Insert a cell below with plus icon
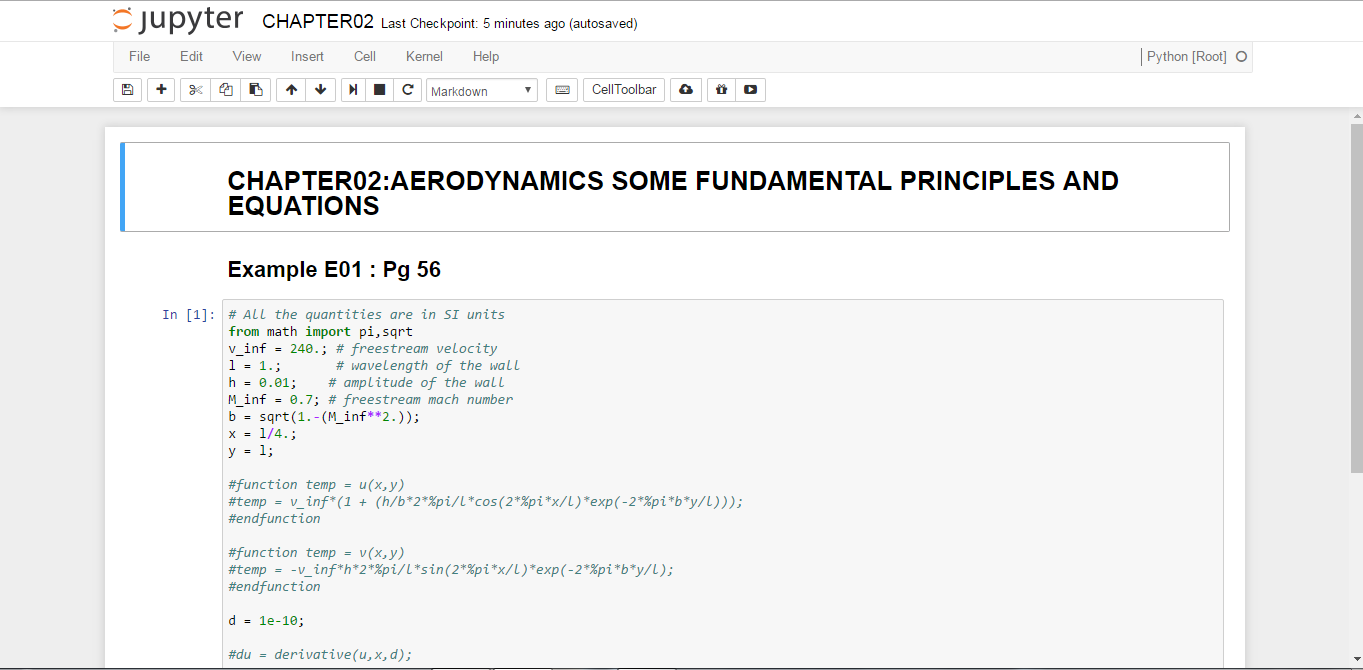1363x670 pixels. 161,90
